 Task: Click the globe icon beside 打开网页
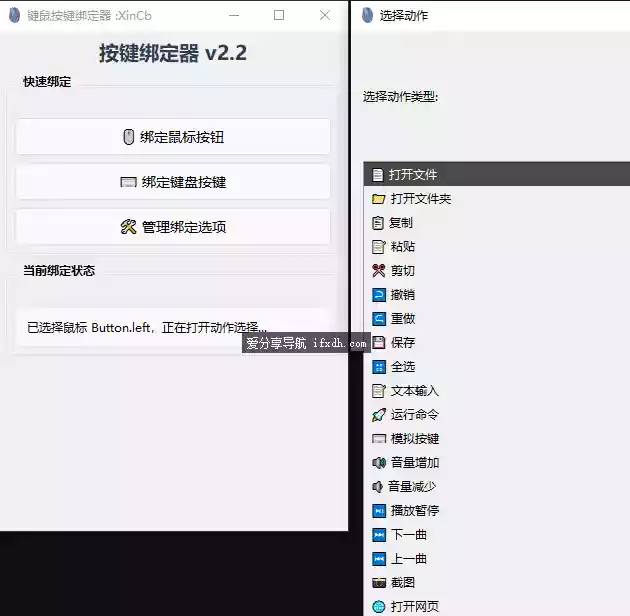pyautogui.click(x=378, y=606)
